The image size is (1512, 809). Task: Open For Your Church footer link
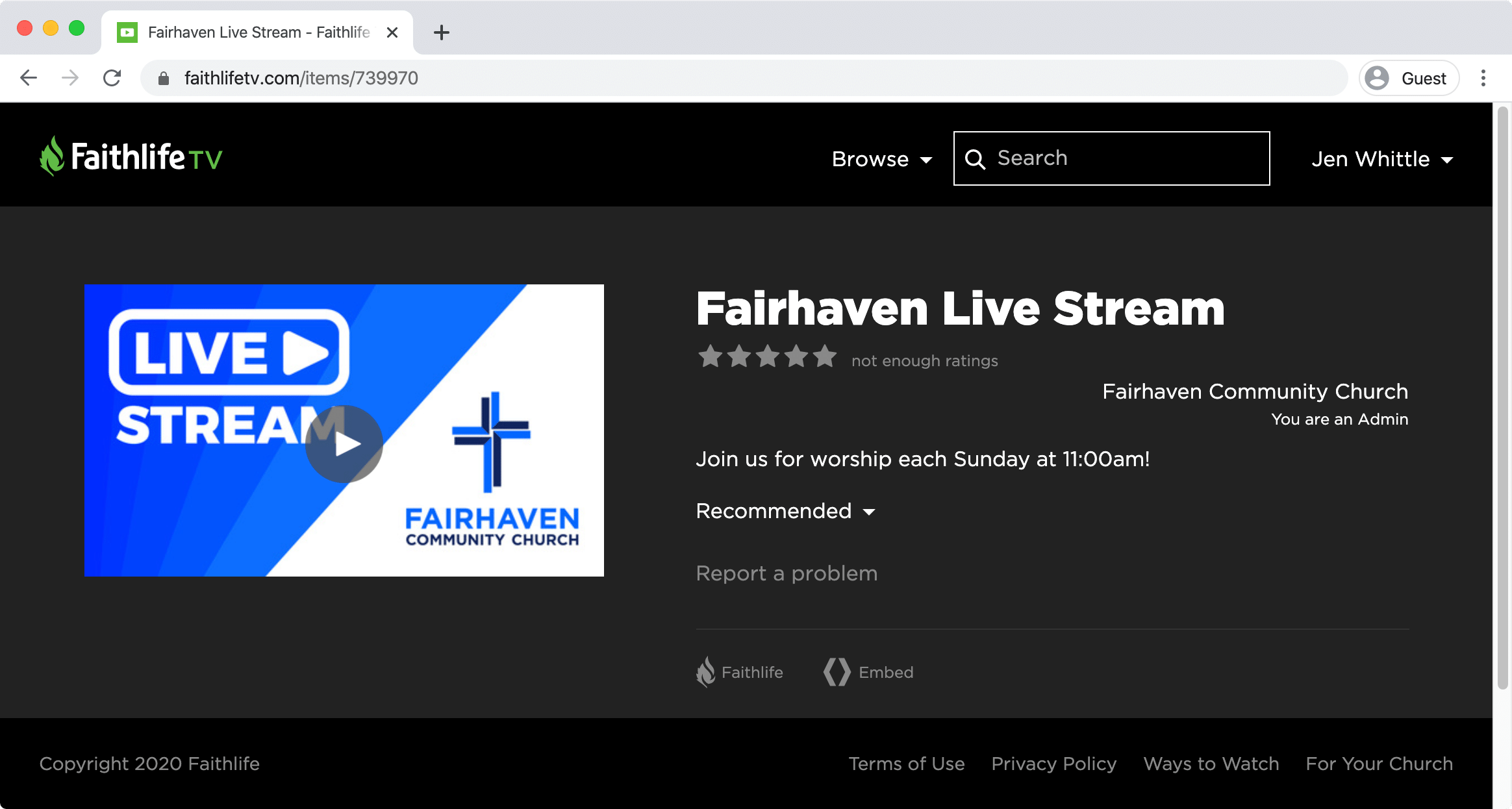tap(1380, 764)
